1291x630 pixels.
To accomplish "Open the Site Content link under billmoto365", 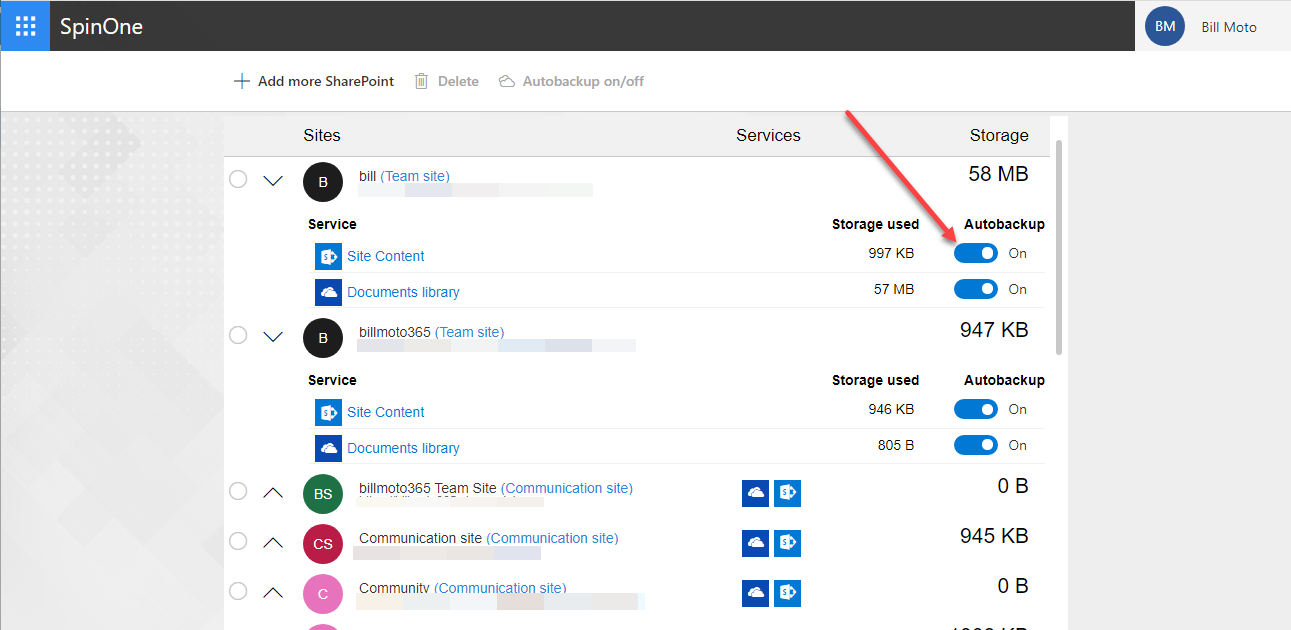I will [386, 412].
